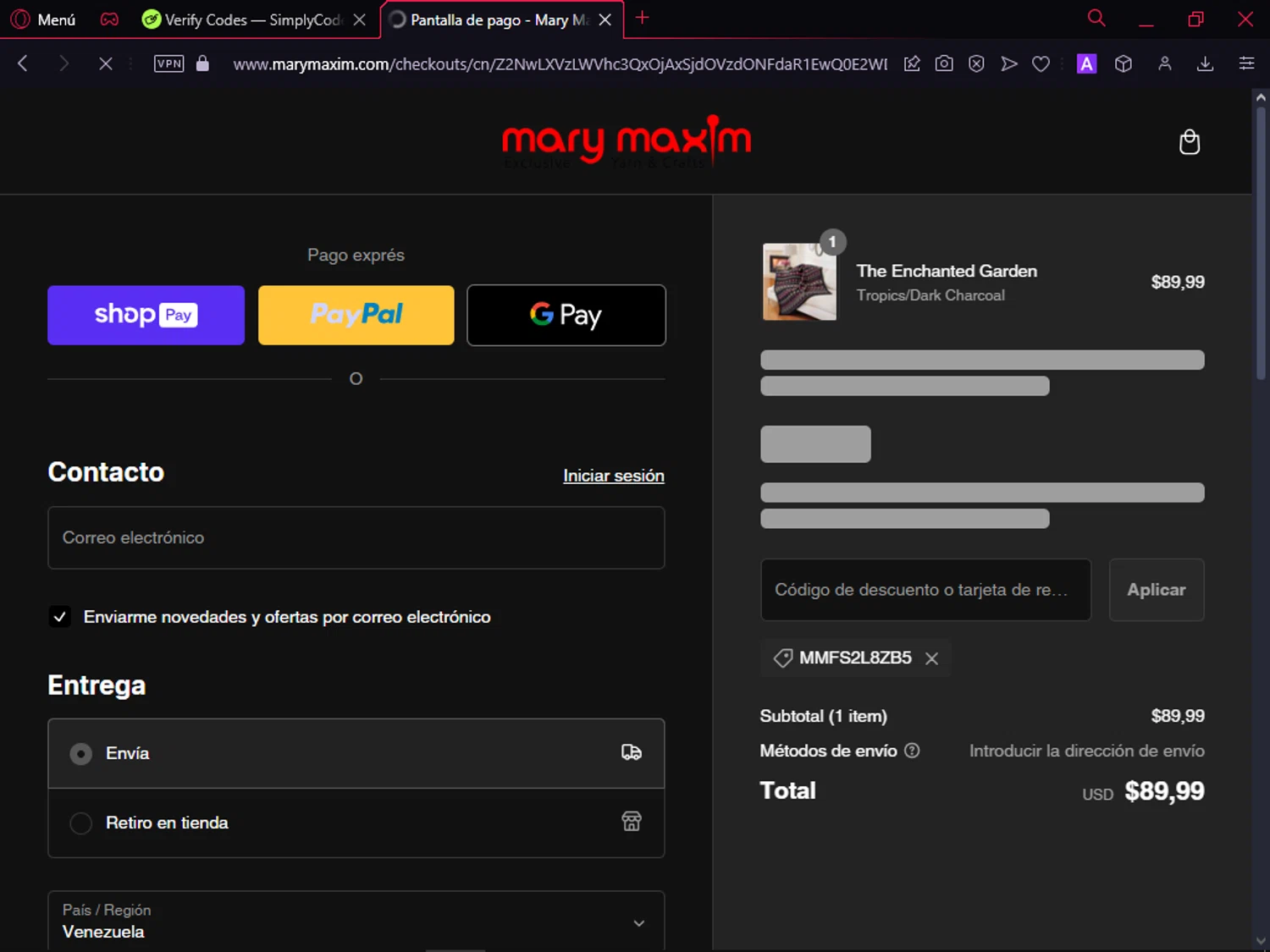The width and height of the screenshot is (1270, 952).
Task: Close the Pantalla de pago tab
Action: (x=605, y=19)
